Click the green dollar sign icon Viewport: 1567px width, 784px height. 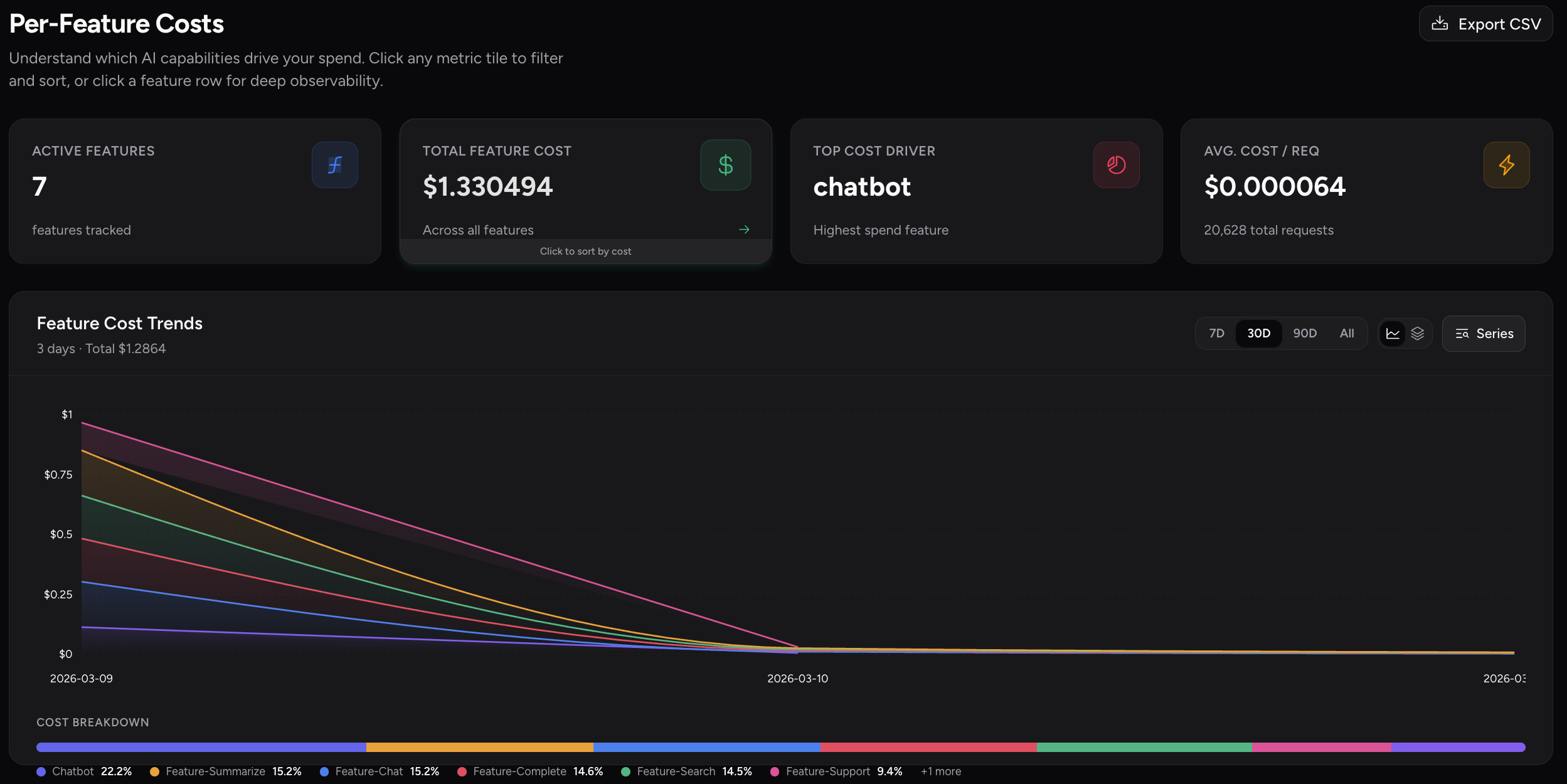[x=725, y=165]
